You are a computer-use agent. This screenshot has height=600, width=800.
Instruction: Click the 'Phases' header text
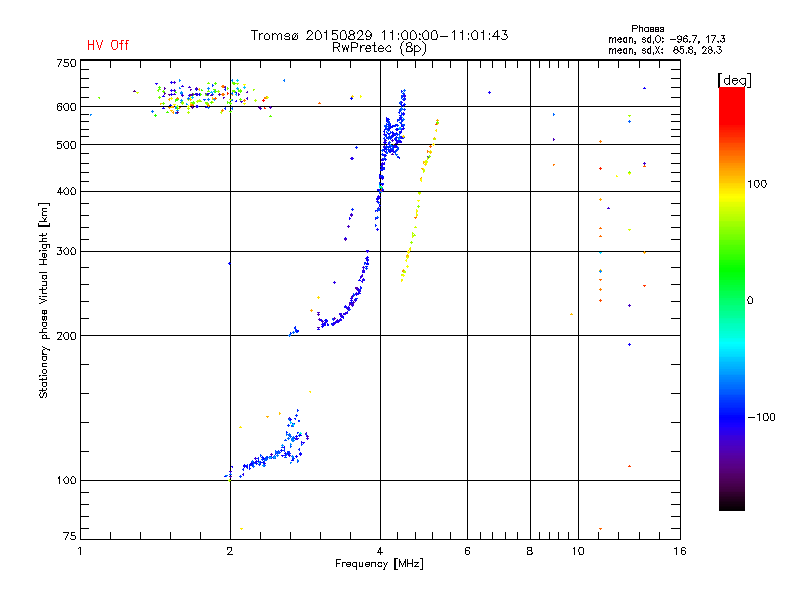[647, 29]
